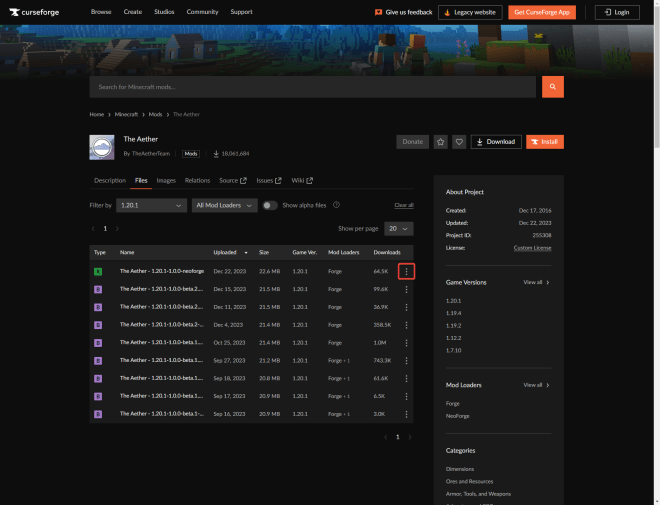Switch to the Relations tab

pyautogui.click(x=197, y=181)
